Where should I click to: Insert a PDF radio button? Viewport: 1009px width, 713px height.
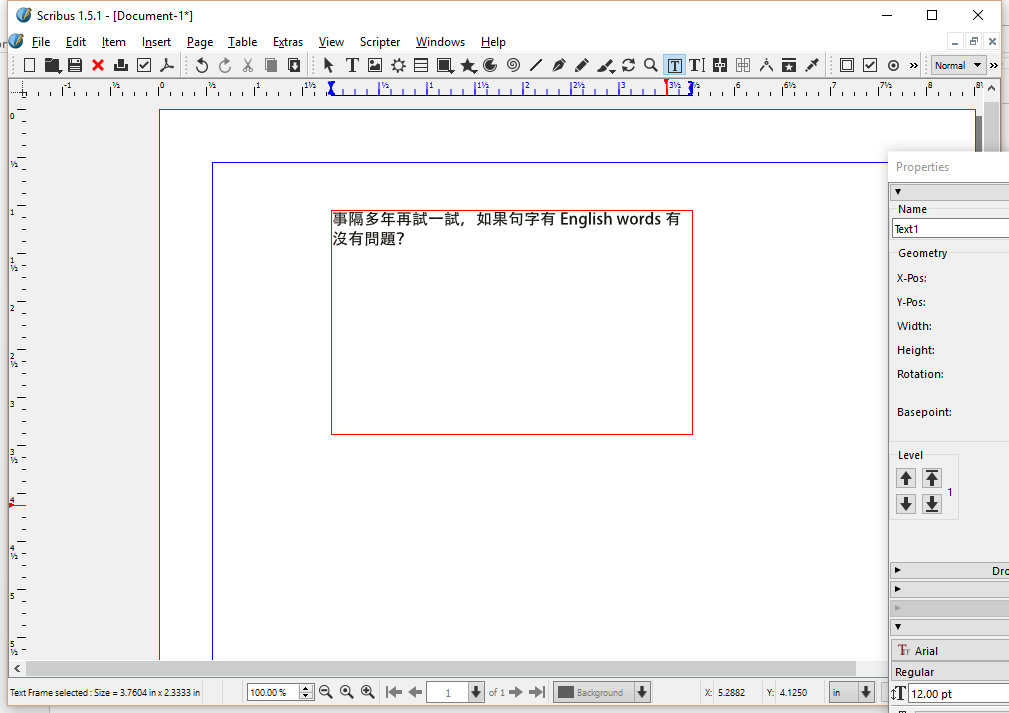[x=893, y=65]
